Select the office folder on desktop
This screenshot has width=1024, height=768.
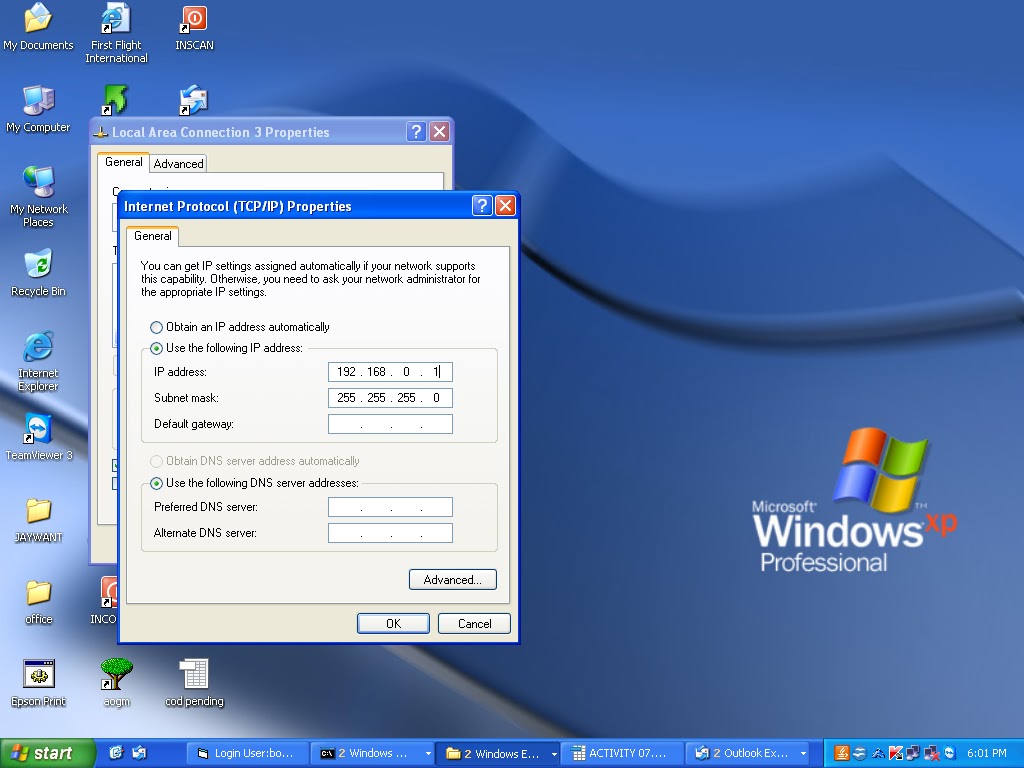point(38,601)
